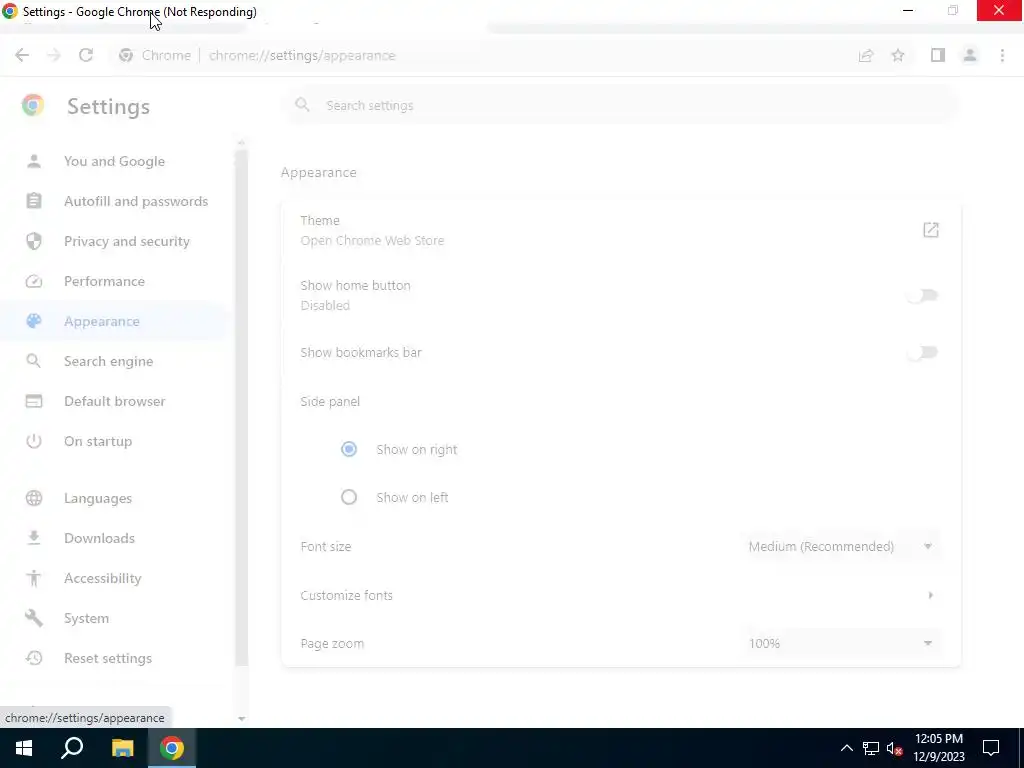Click the browser back arrow
This screenshot has width=1024, height=768.
pyautogui.click(x=22, y=56)
